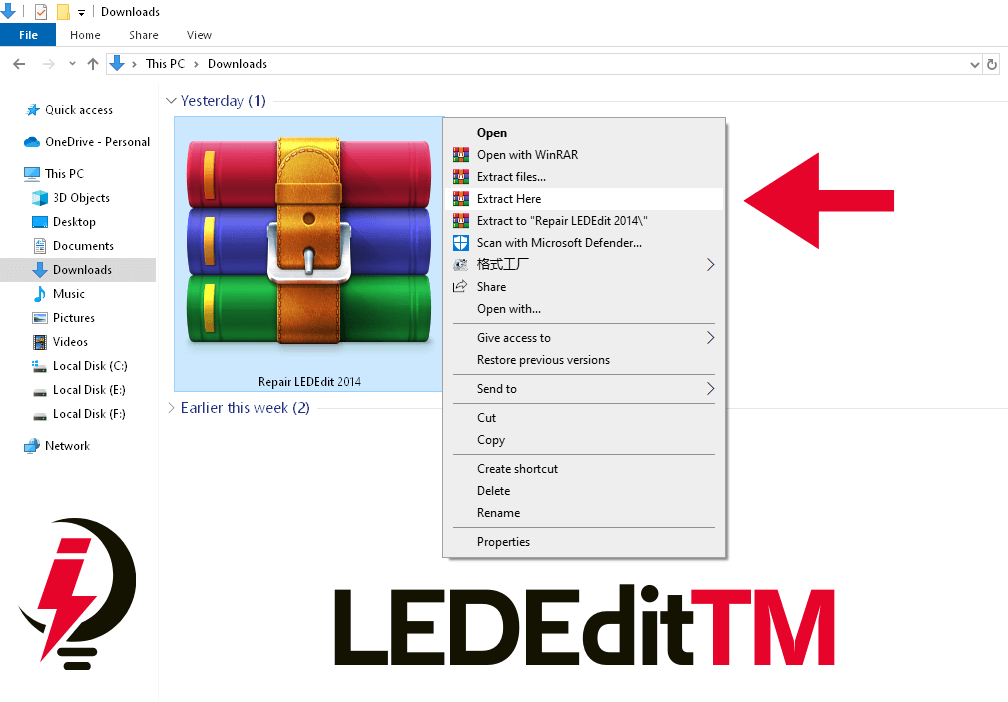1008x702 pixels.
Task: Select Restore previous versions entry
Action: 584,360
